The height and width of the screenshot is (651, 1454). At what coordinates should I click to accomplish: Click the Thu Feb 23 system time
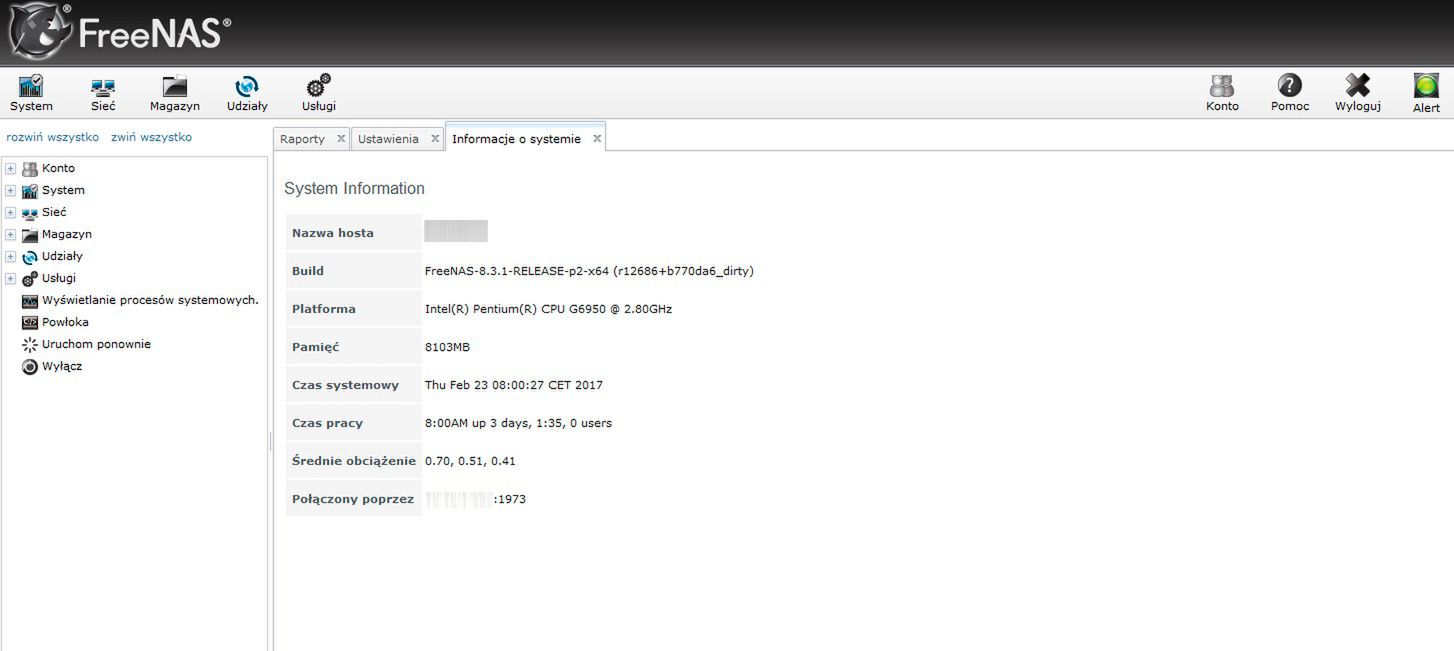pyautogui.click(x=514, y=385)
